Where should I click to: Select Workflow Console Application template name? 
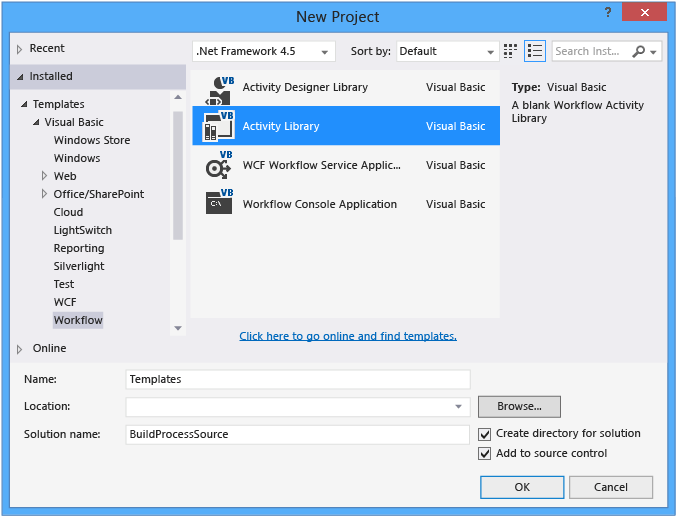coord(319,204)
